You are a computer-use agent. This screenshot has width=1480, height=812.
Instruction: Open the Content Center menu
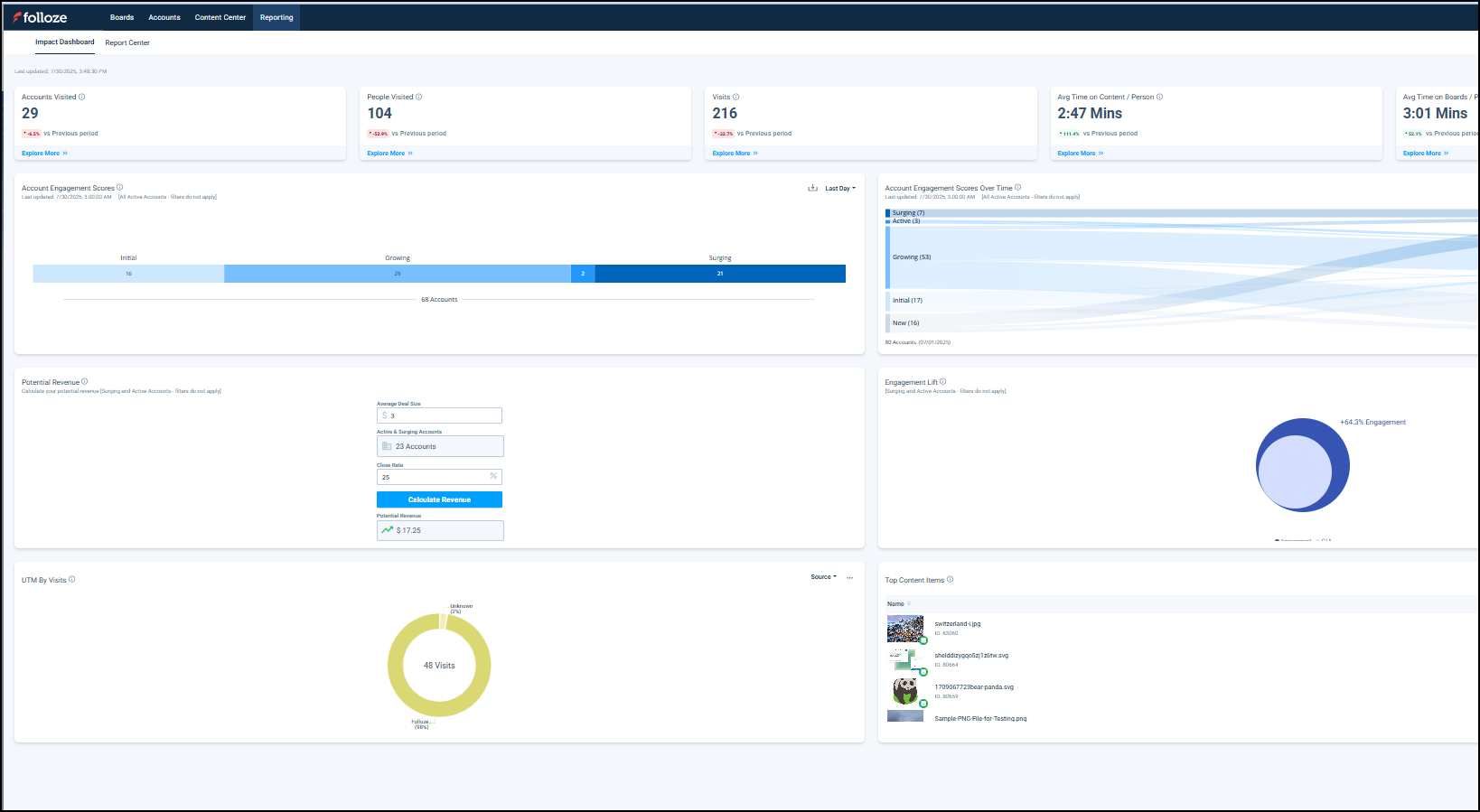pos(220,17)
